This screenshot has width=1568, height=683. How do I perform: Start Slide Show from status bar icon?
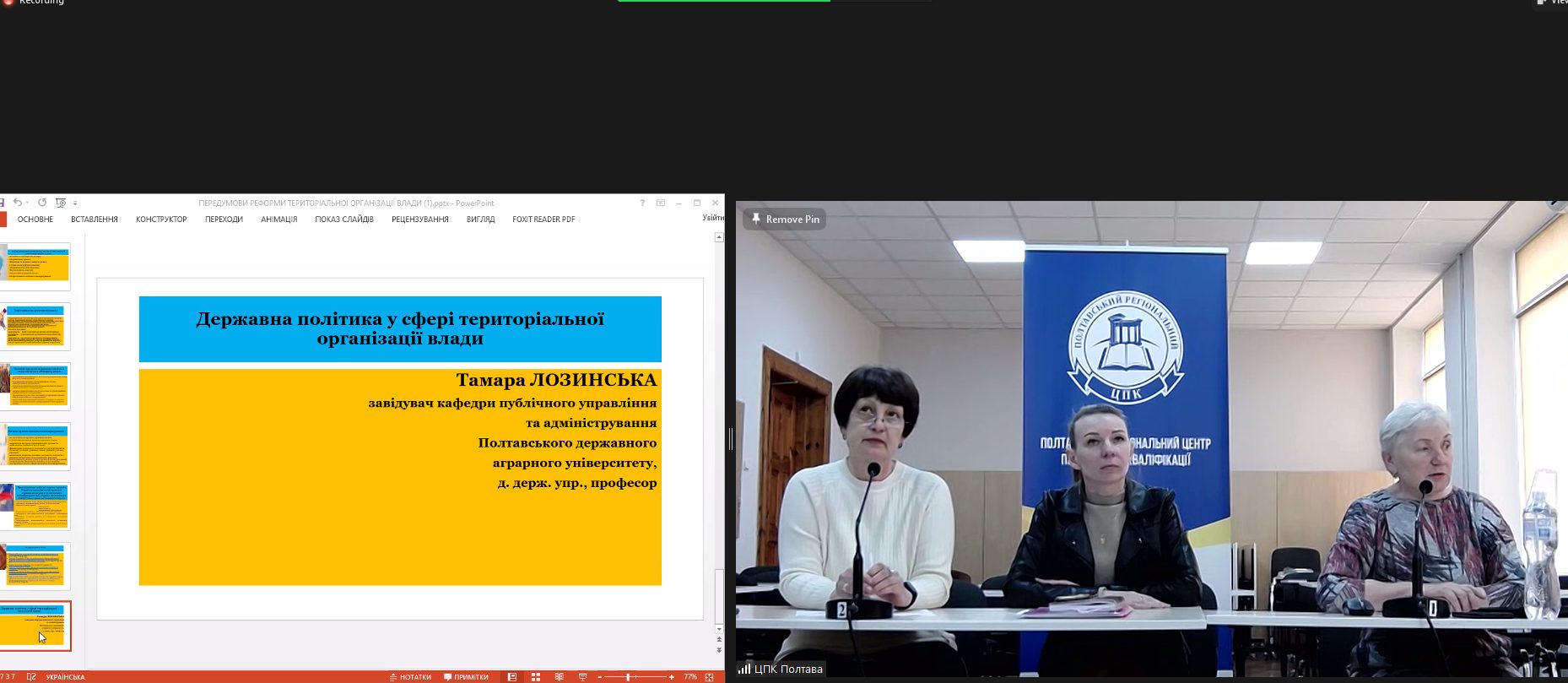pos(582,677)
